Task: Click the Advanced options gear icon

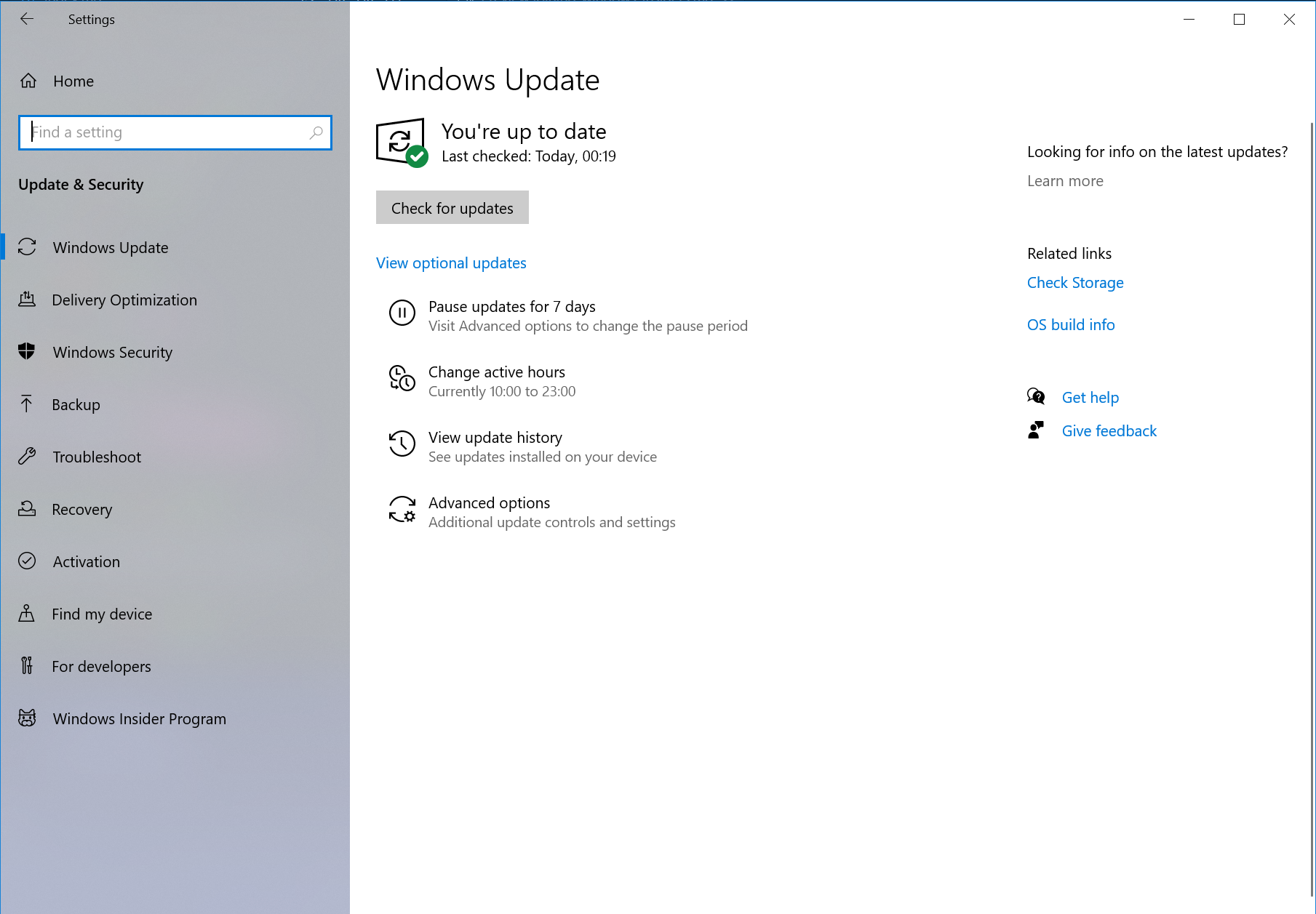Action: coord(402,510)
